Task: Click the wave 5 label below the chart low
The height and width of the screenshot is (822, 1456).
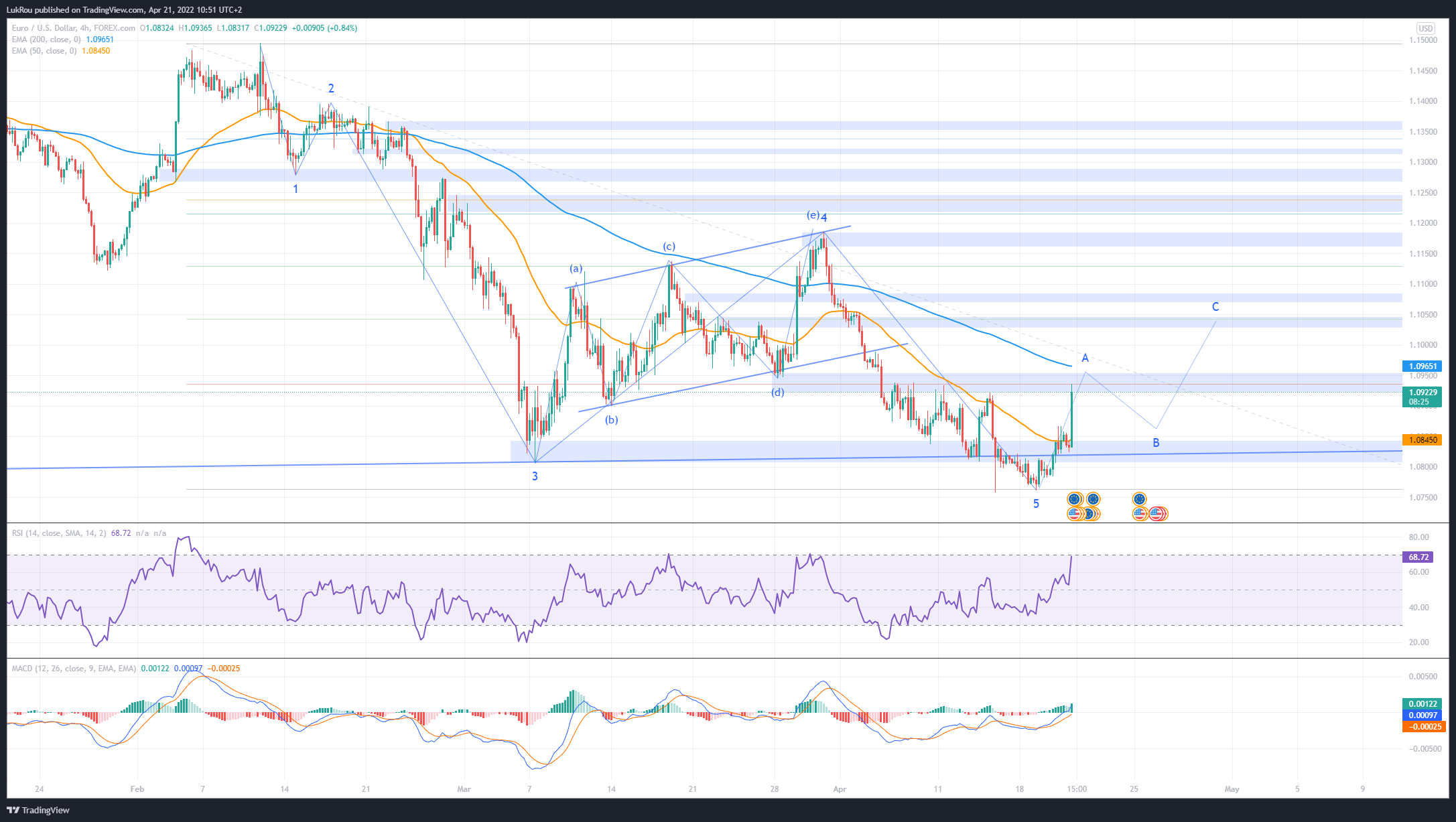Action: click(x=1036, y=504)
